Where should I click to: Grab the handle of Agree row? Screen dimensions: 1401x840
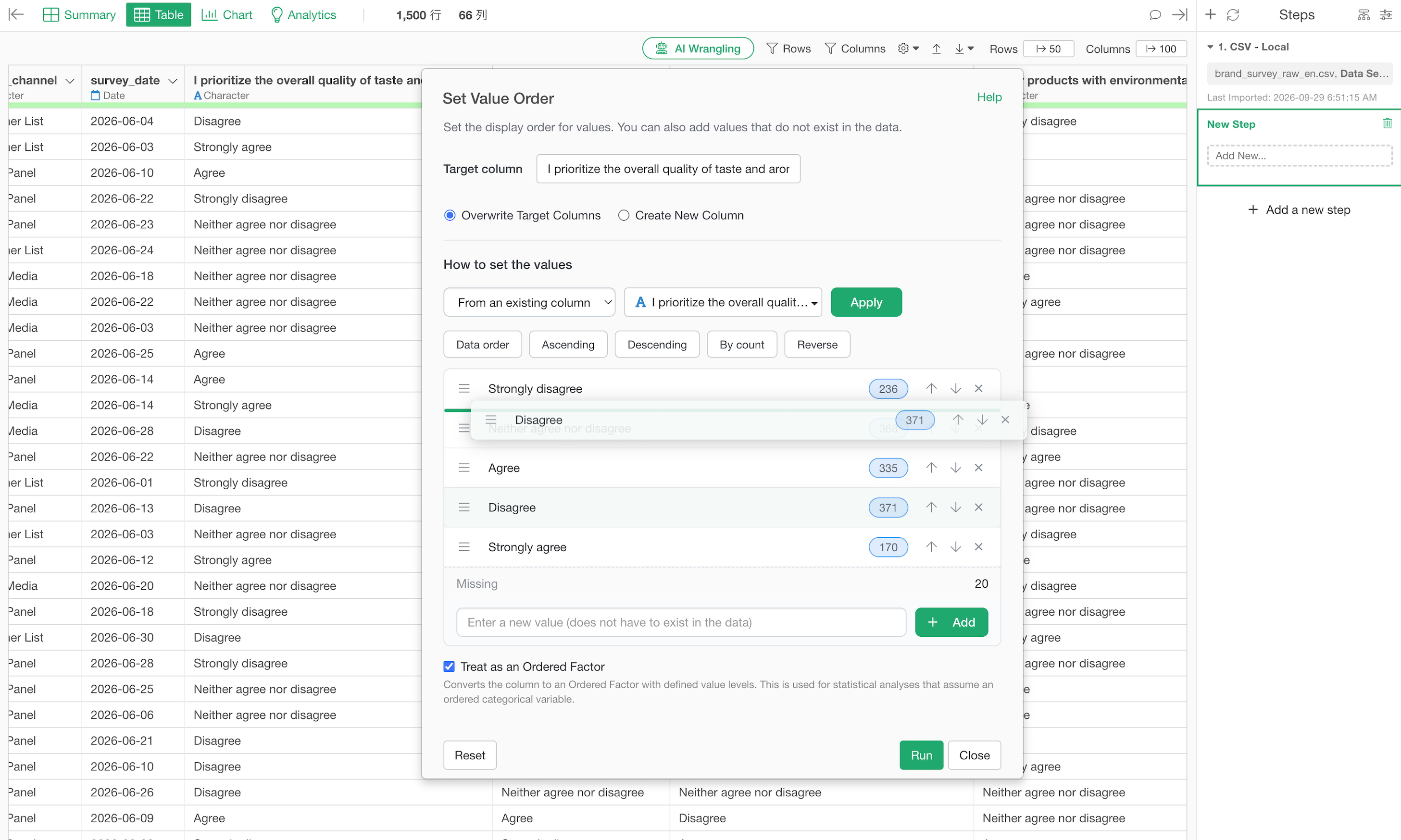click(x=464, y=468)
